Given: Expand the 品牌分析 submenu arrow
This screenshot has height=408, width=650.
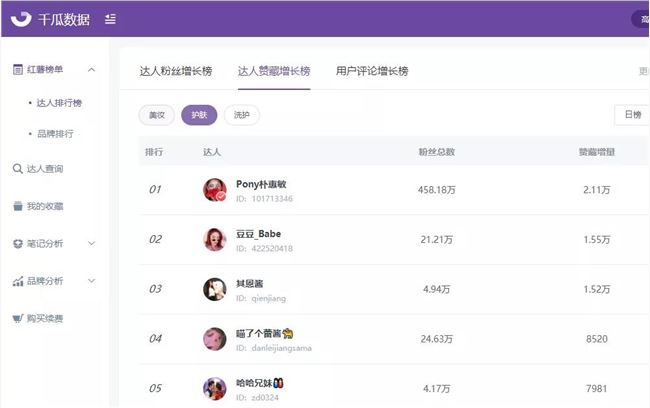Looking at the screenshot, I should pos(92,281).
